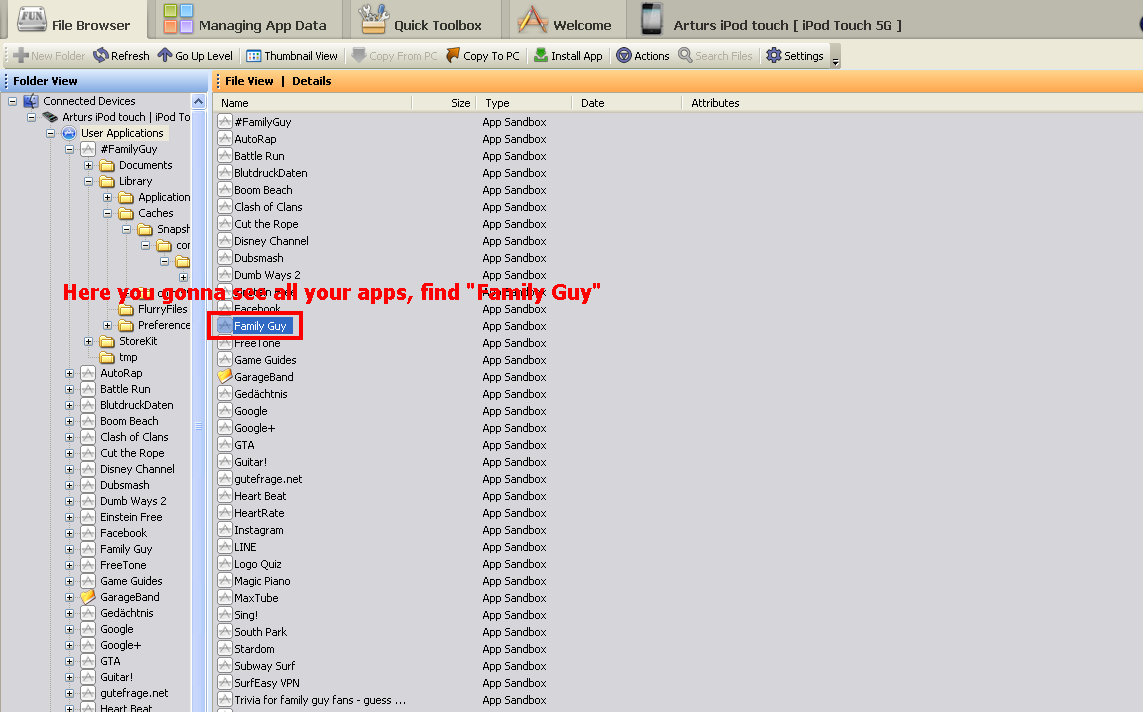Select Game Guides in file list

click(265, 360)
